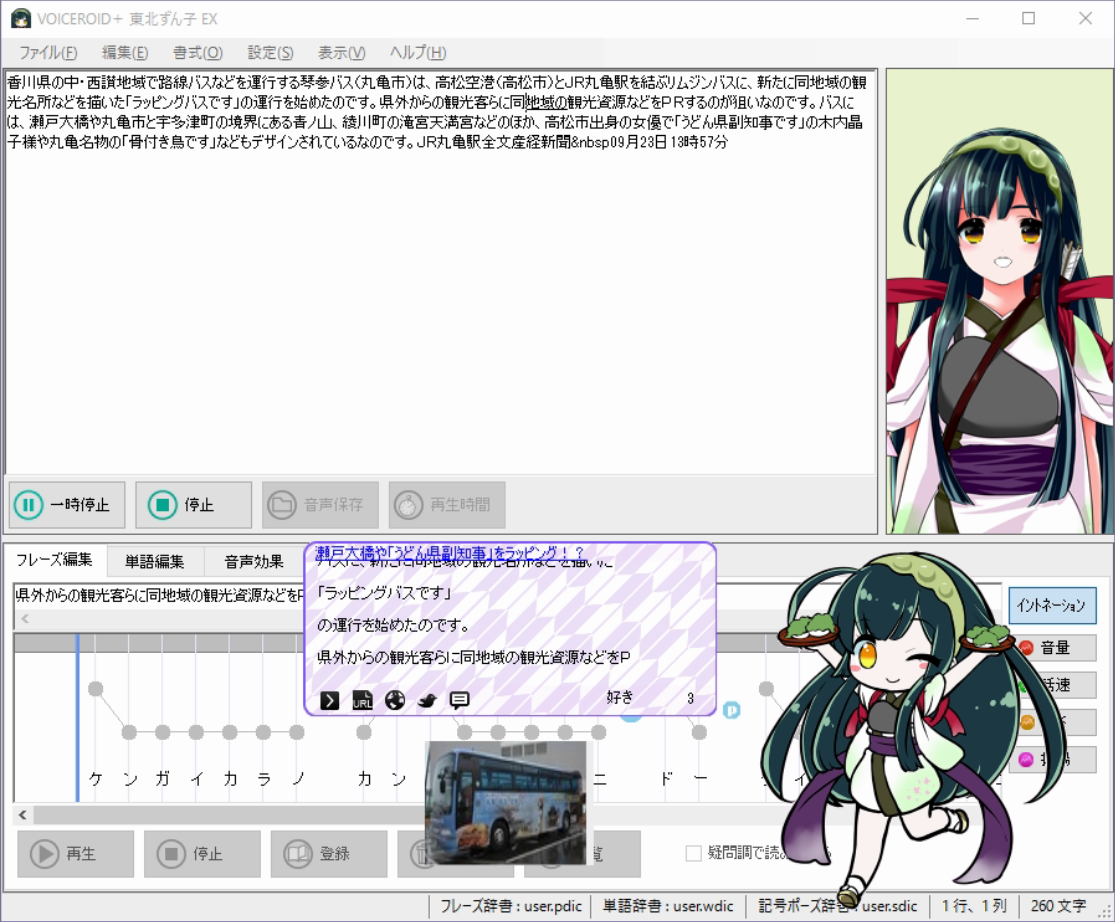Click the 停止 stop button under the text editor
1115x922 pixels.
pos(193,505)
